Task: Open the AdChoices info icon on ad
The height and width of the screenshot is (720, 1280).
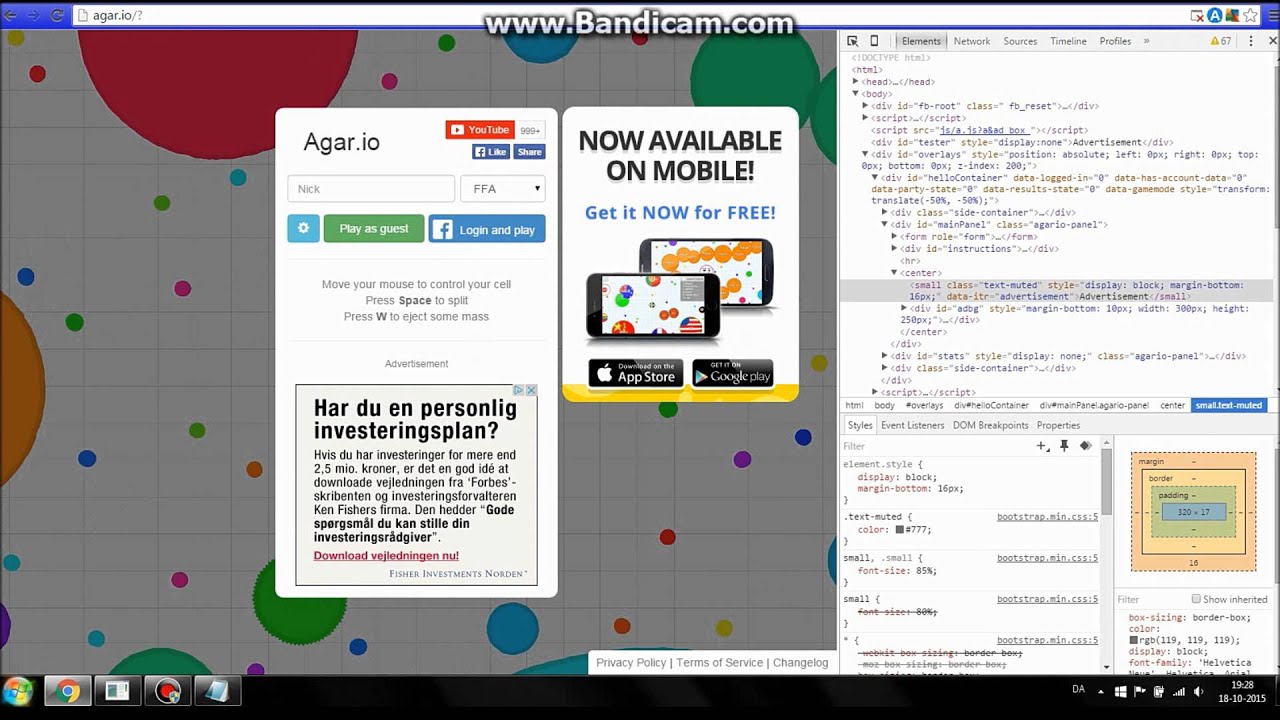Action: coord(519,390)
